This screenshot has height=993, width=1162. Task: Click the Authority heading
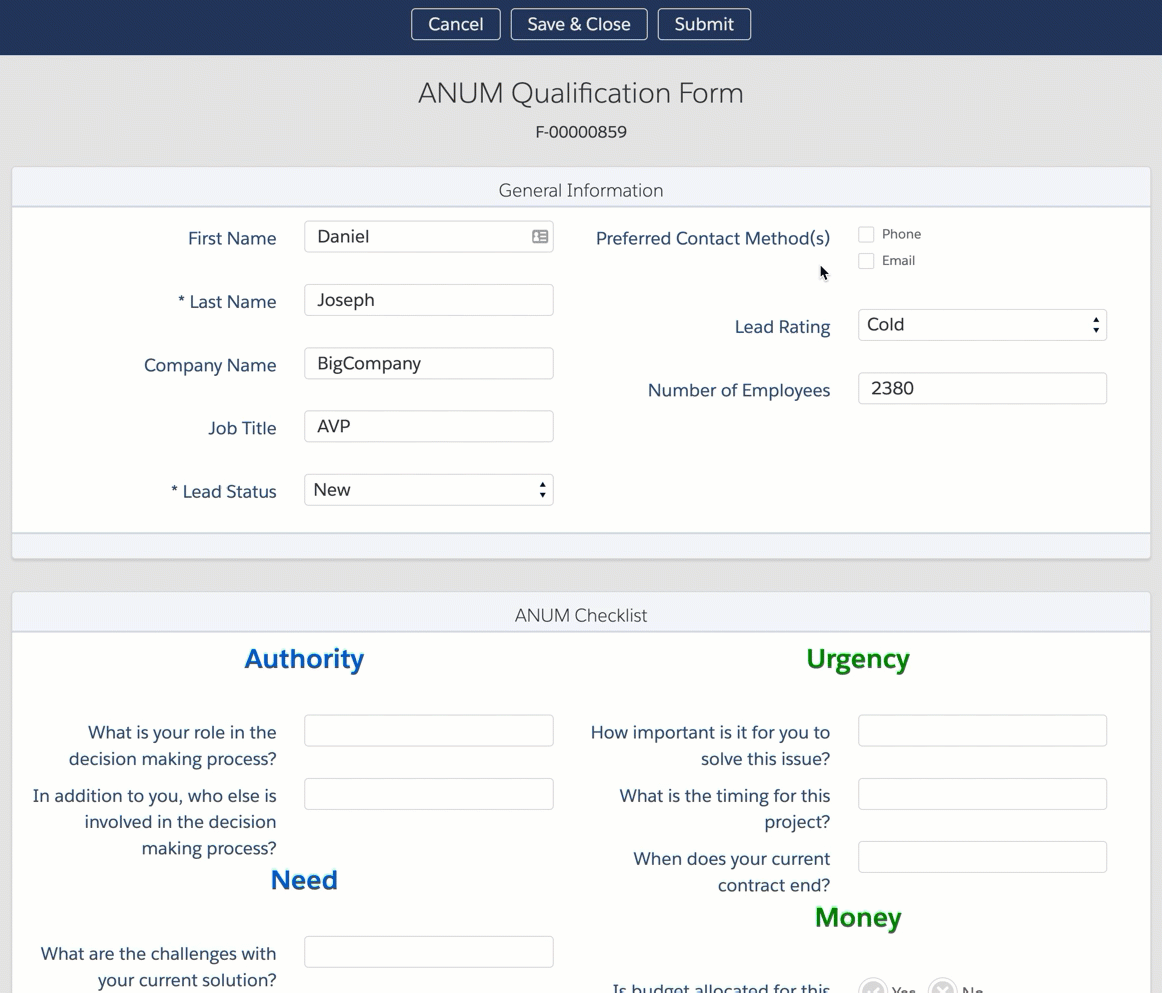pos(304,659)
